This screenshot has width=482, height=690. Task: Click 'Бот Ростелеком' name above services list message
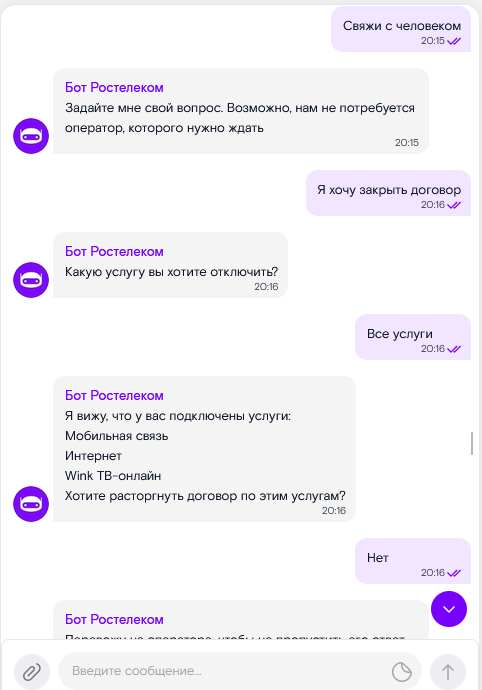114,395
